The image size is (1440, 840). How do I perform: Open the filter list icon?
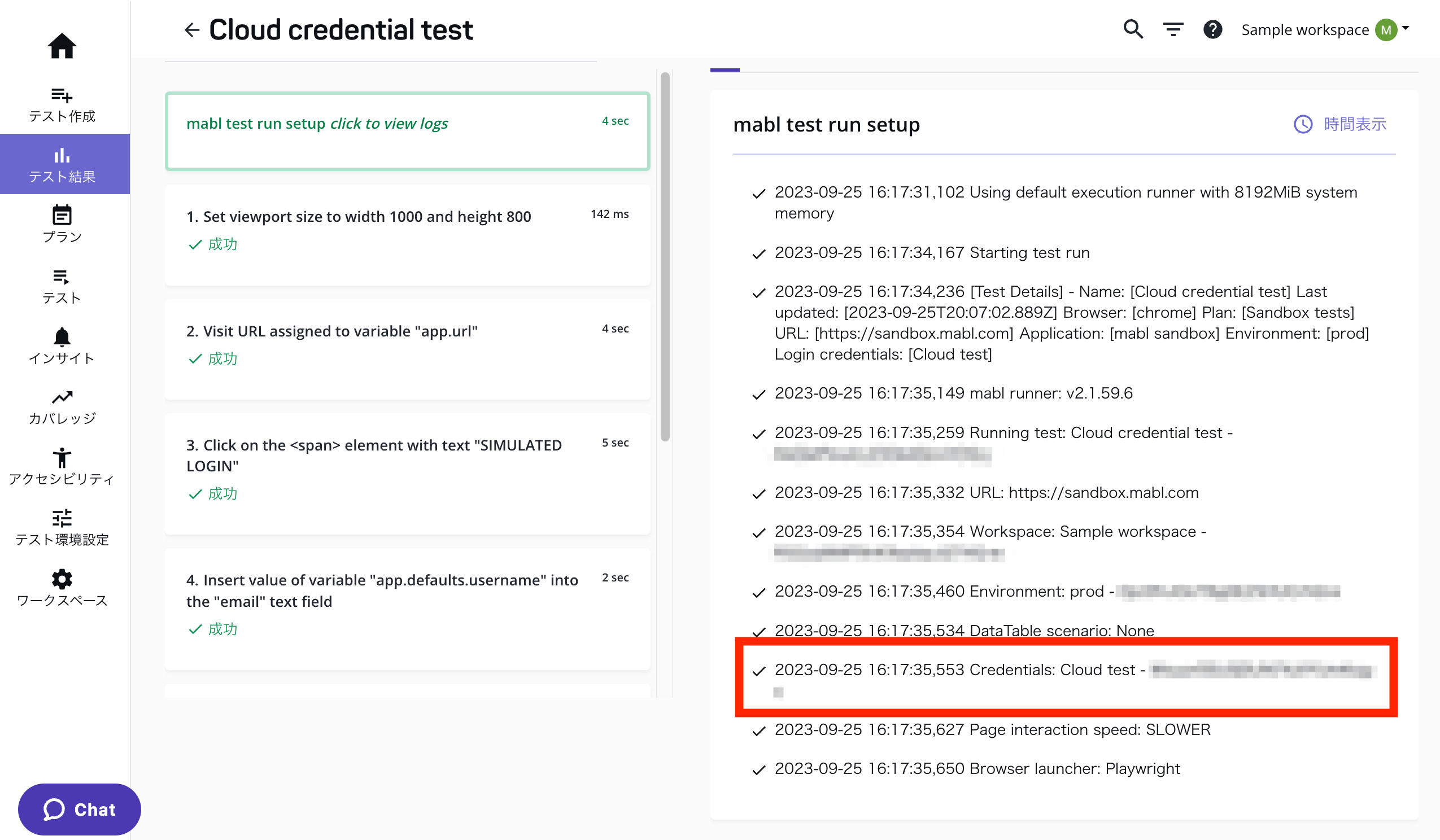[1173, 29]
